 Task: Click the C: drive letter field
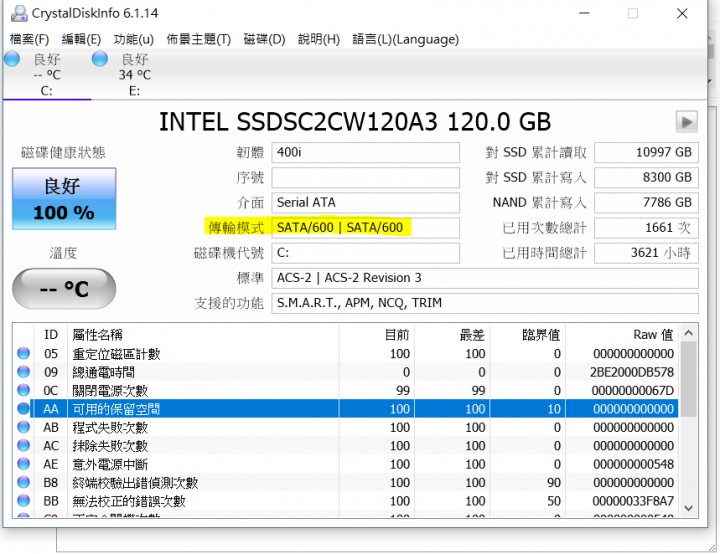[366, 253]
